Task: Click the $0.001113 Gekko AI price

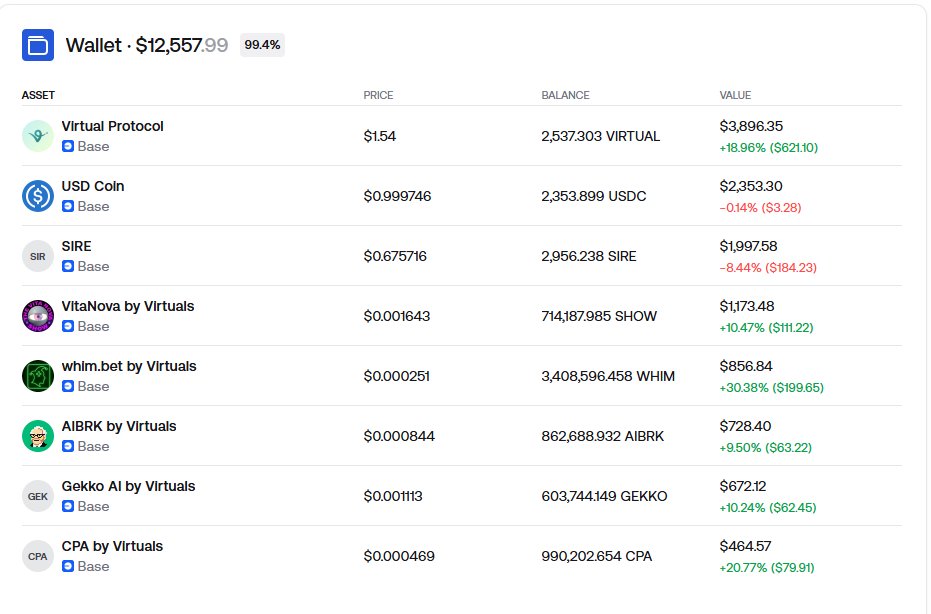Action: [x=392, y=496]
